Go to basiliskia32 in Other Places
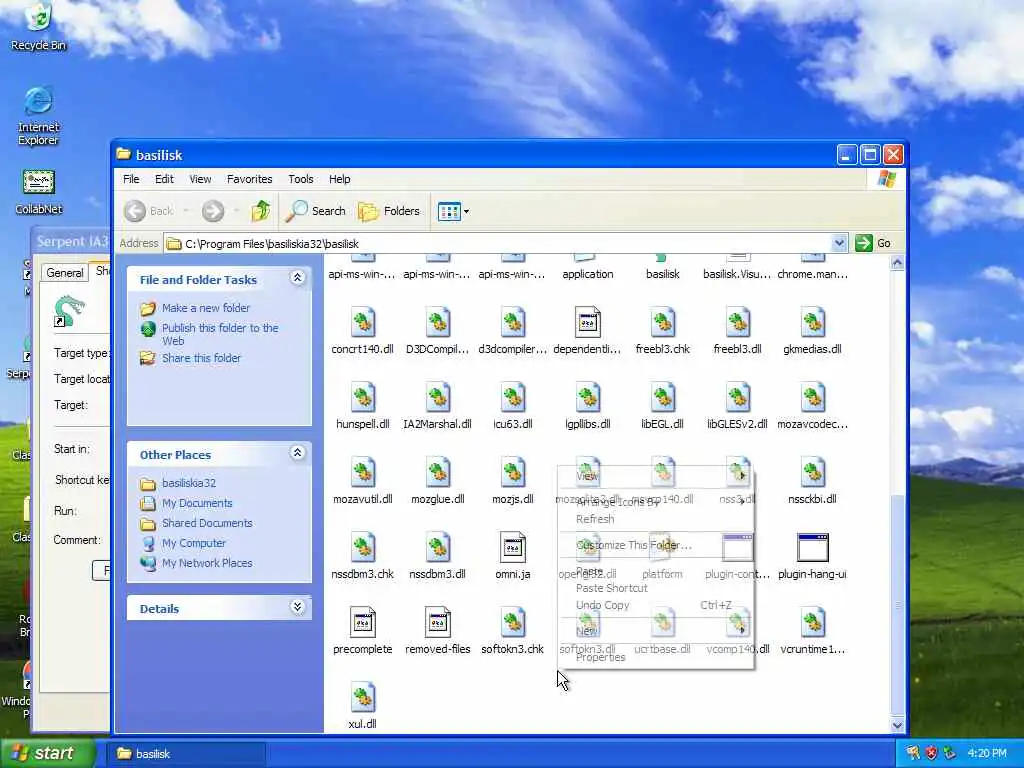Screen dimensions: 1024x768 (x=189, y=483)
